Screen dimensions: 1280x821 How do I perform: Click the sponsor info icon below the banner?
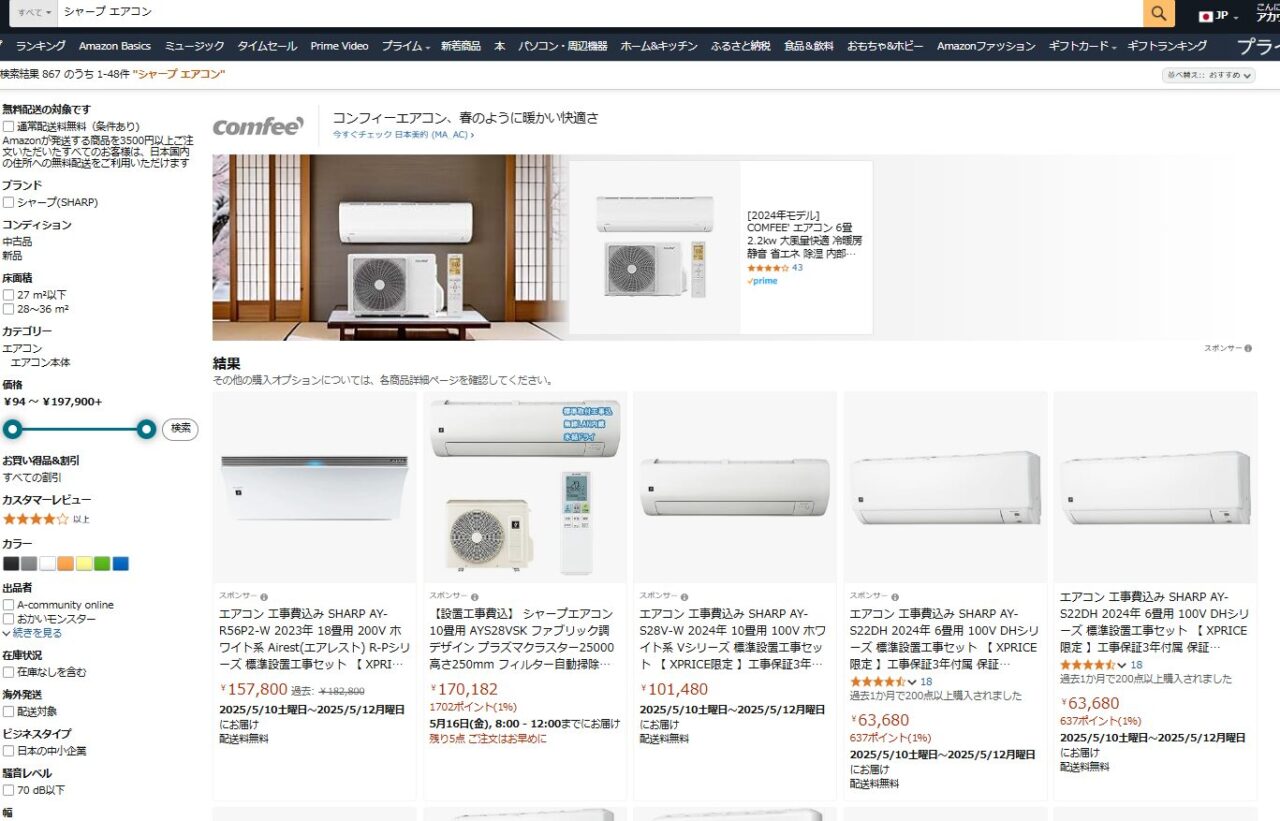(1248, 348)
